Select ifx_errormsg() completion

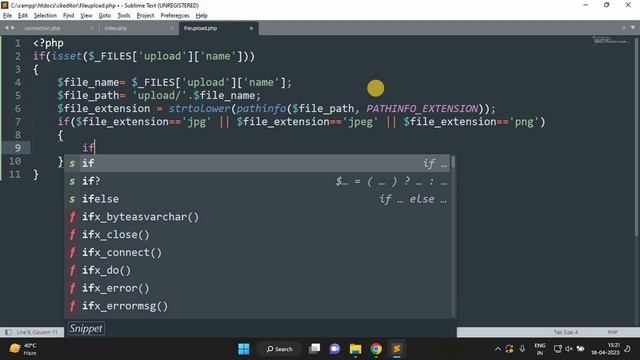point(257,306)
